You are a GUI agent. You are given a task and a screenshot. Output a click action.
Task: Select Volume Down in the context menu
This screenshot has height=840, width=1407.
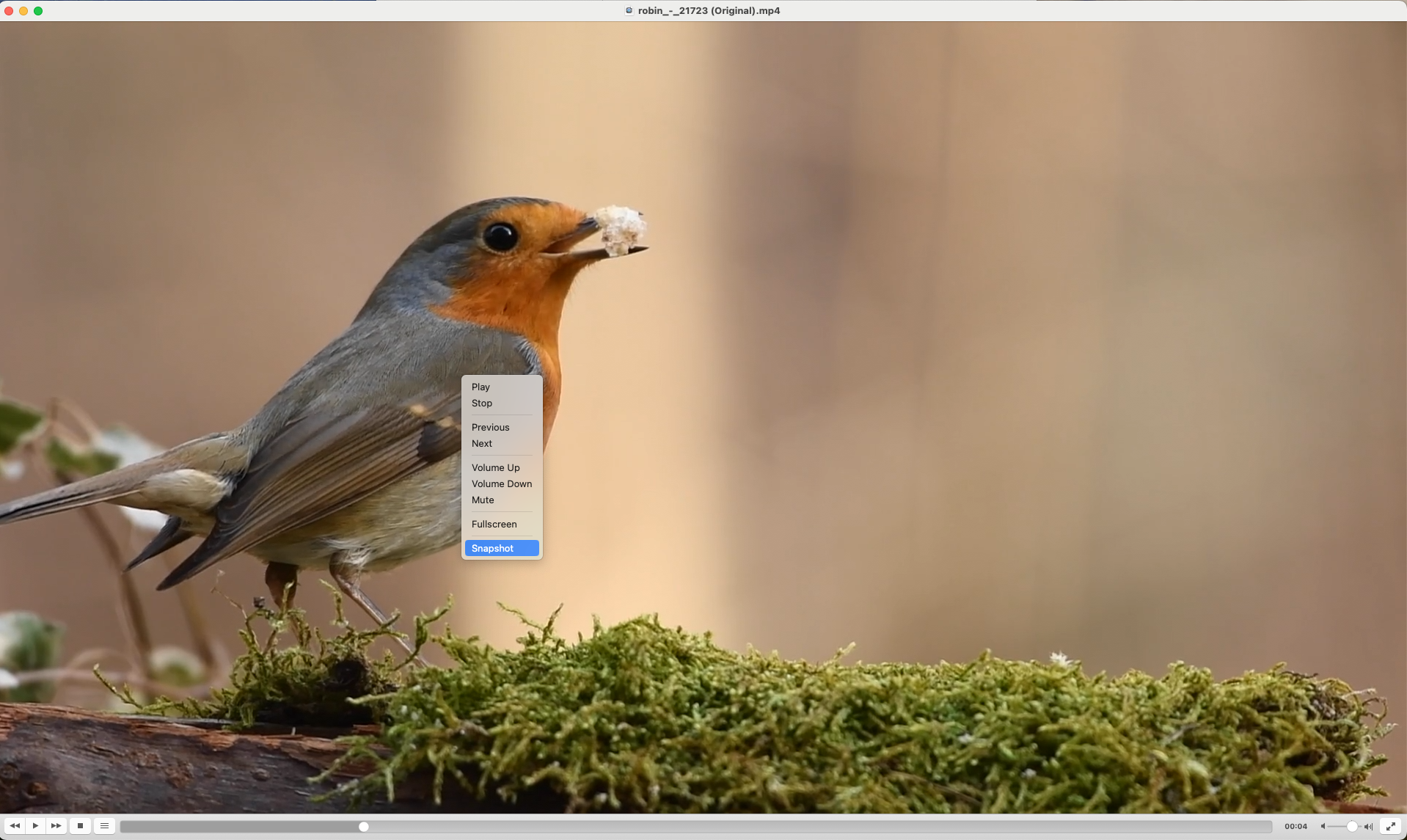click(502, 483)
